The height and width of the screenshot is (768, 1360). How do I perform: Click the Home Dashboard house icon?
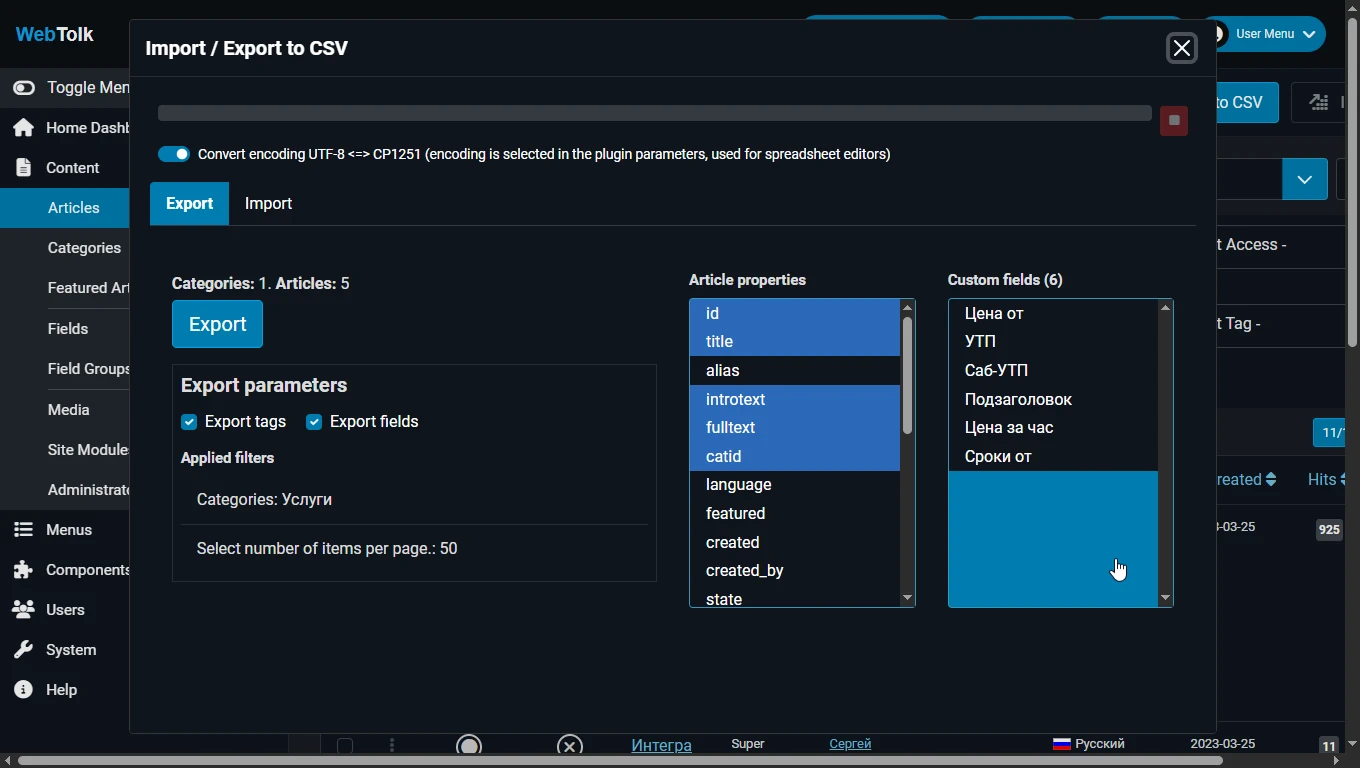pos(24,128)
